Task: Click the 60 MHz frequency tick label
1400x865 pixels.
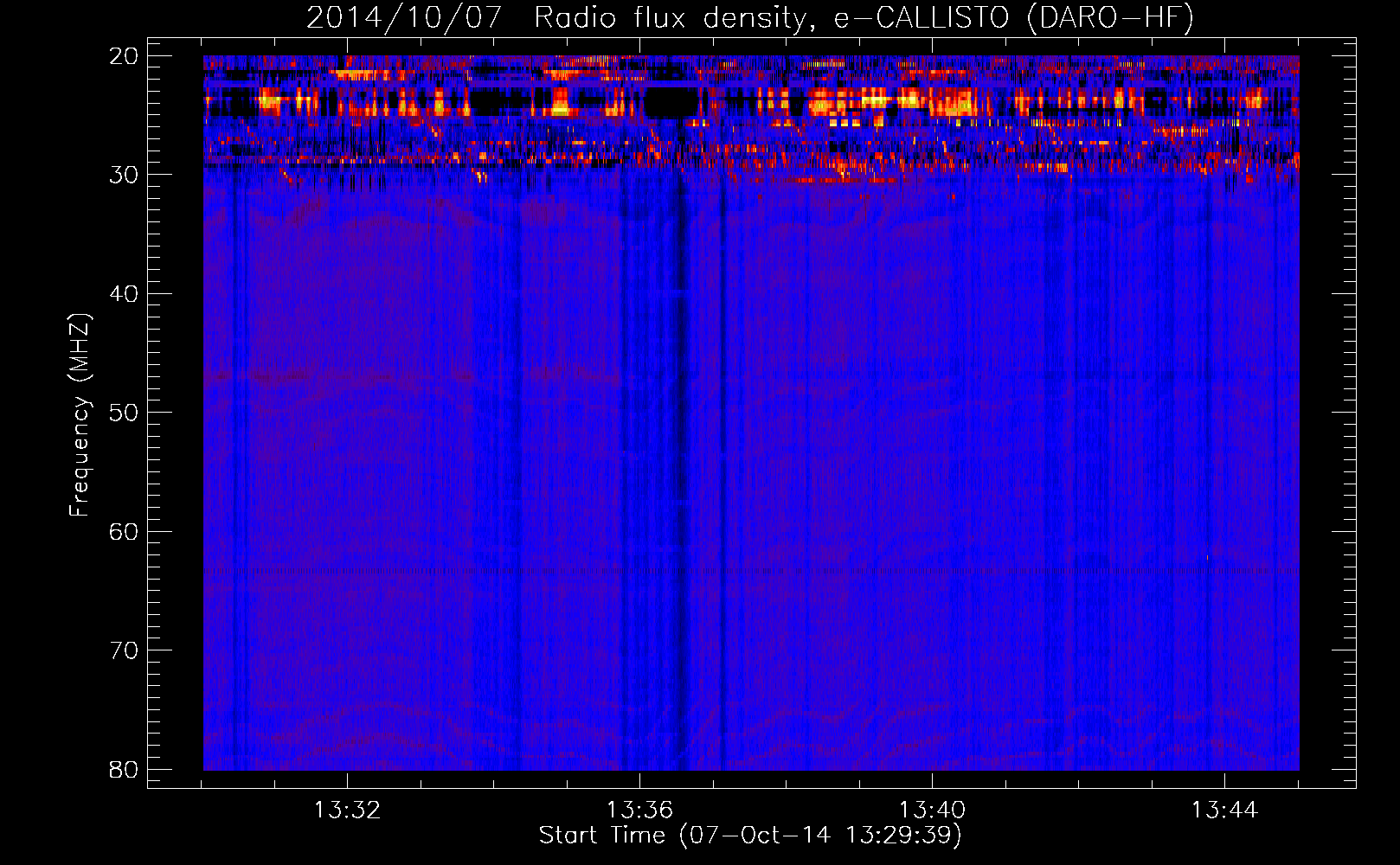Action: [124, 531]
